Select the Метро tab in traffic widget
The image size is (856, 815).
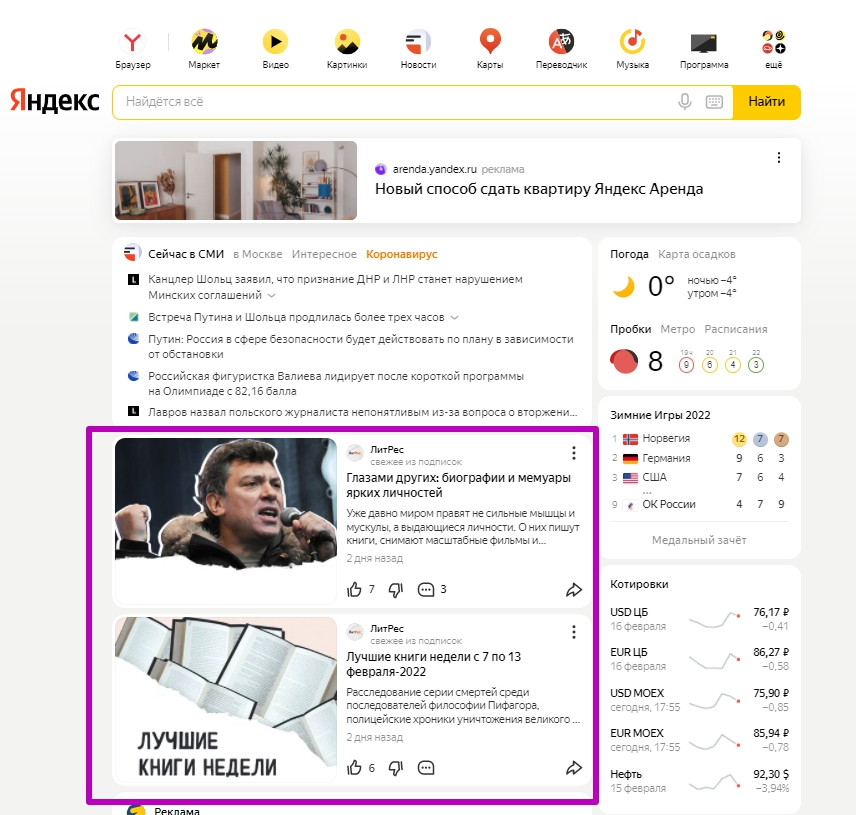point(677,329)
